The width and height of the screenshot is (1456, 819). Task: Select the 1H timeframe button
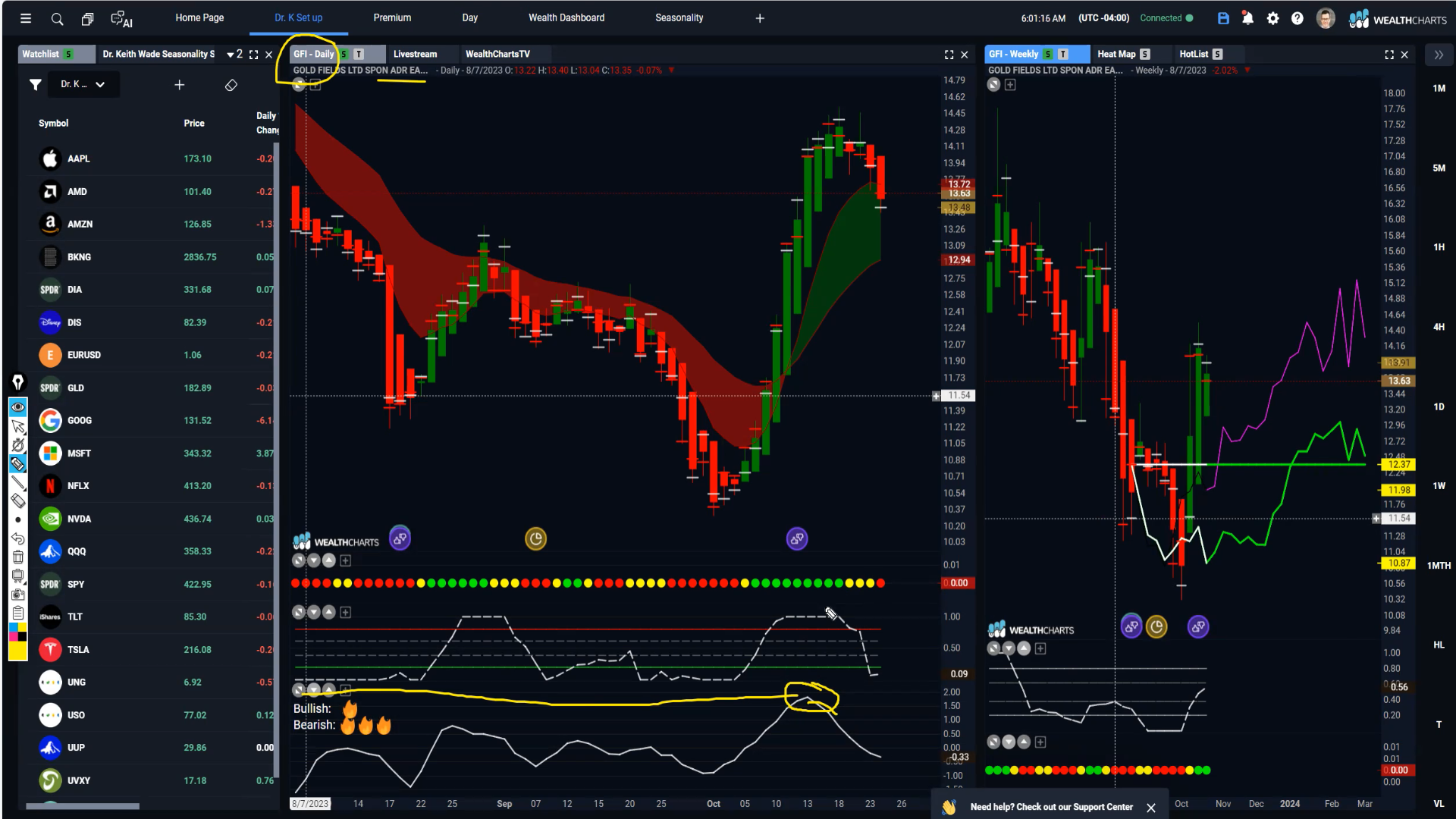tap(1439, 247)
